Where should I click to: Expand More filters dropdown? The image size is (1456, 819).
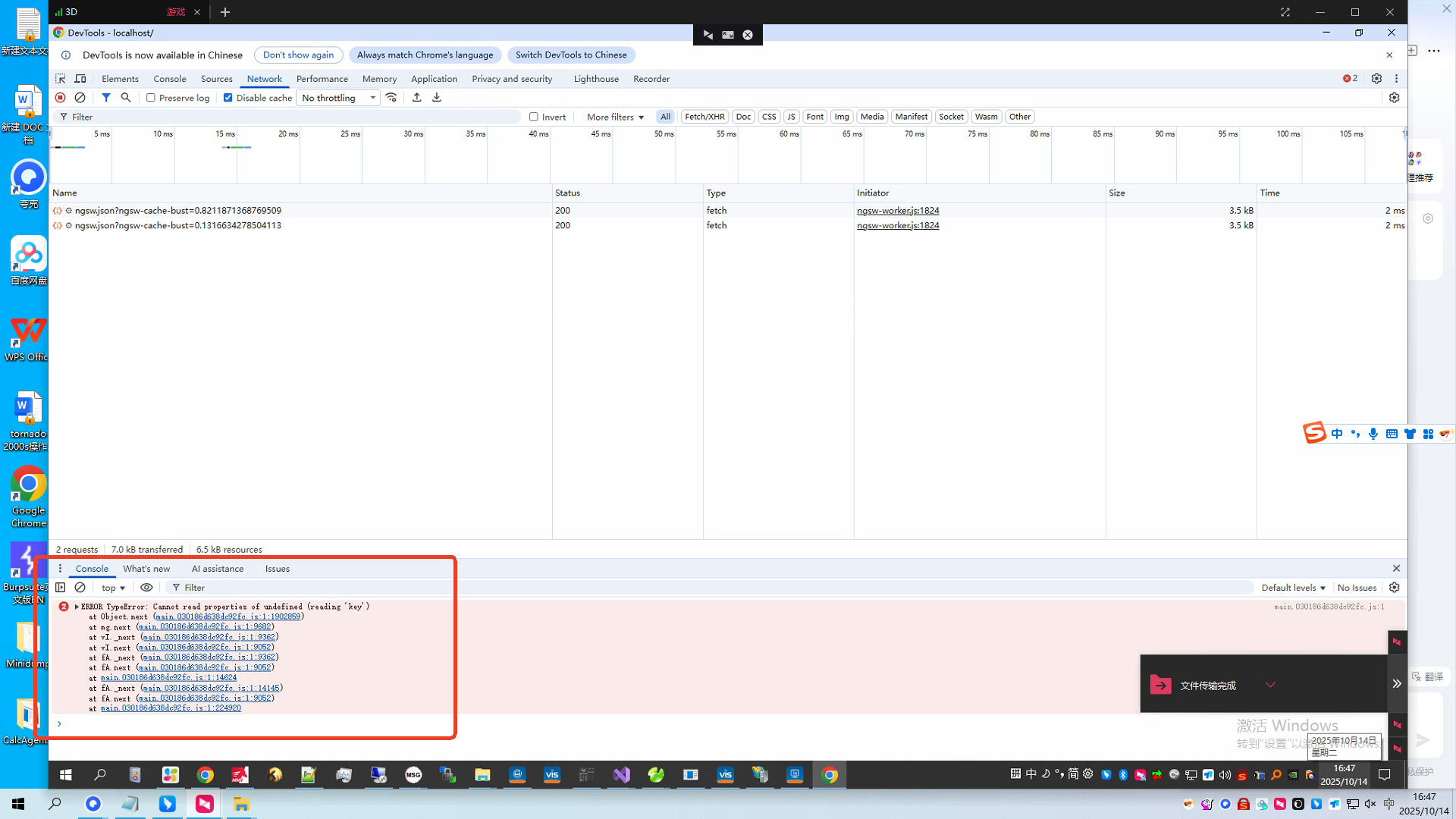pos(615,117)
